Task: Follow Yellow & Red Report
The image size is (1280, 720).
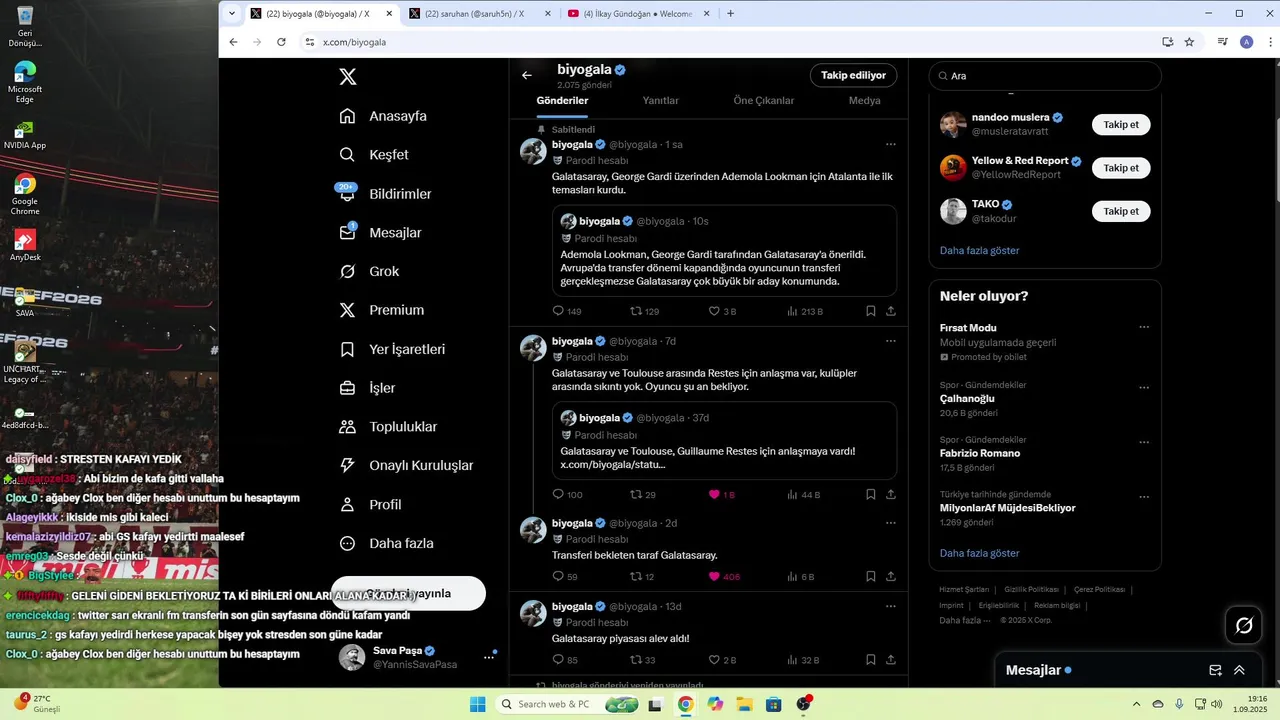Action: [1121, 168]
